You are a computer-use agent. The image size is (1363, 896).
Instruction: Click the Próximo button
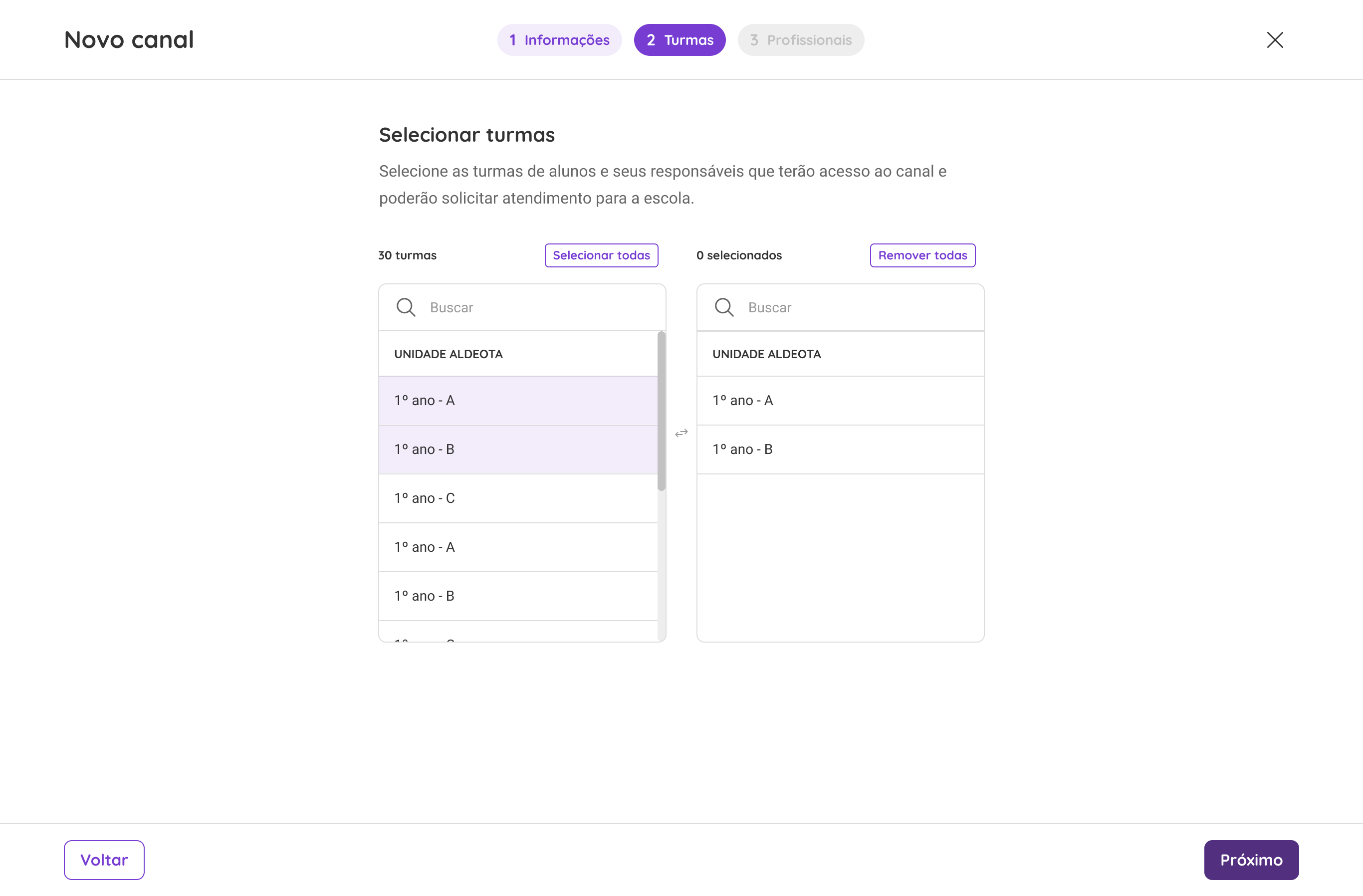click(1251, 860)
